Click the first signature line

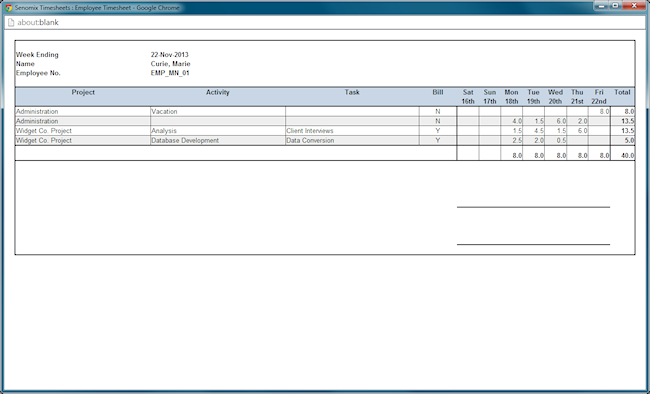pyautogui.click(x=534, y=207)
